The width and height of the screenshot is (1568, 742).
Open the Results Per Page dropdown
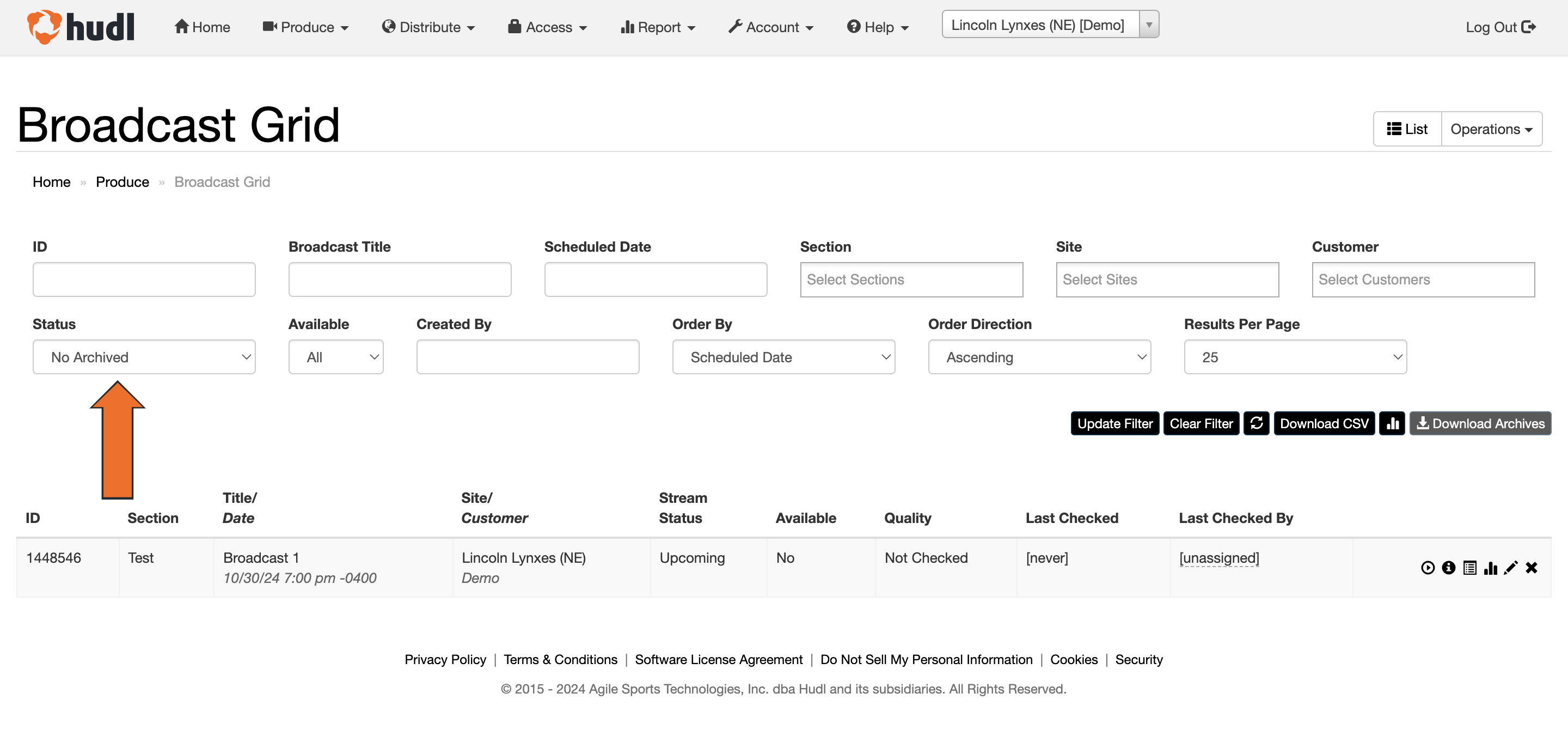click(x=1295, y=357)
